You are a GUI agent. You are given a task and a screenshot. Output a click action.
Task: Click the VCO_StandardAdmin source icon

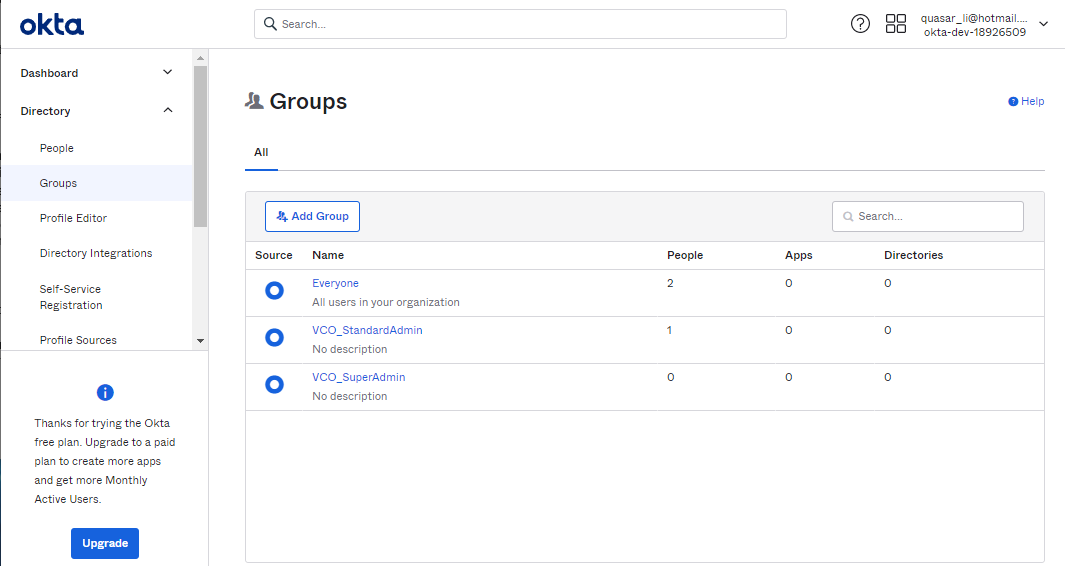click(x=274, y=338)
